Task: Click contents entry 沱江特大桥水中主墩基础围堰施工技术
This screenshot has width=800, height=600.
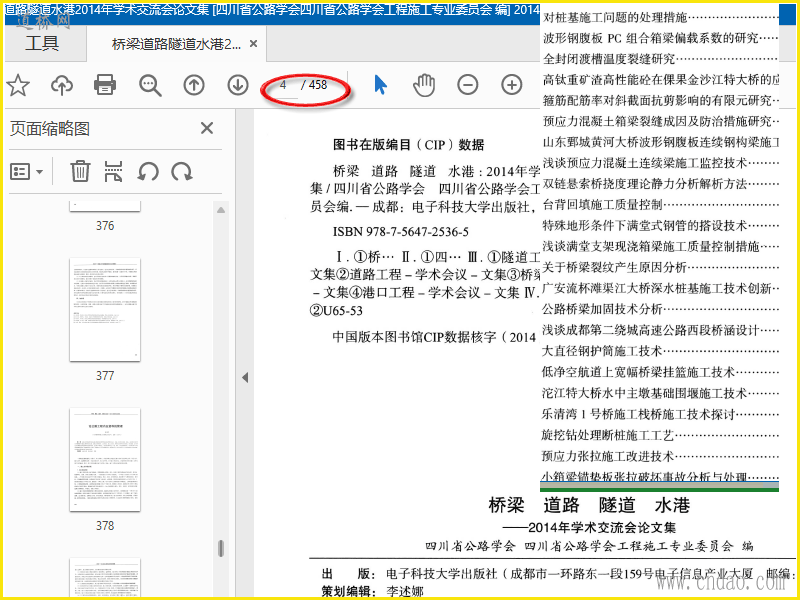Action: (644, 393)
